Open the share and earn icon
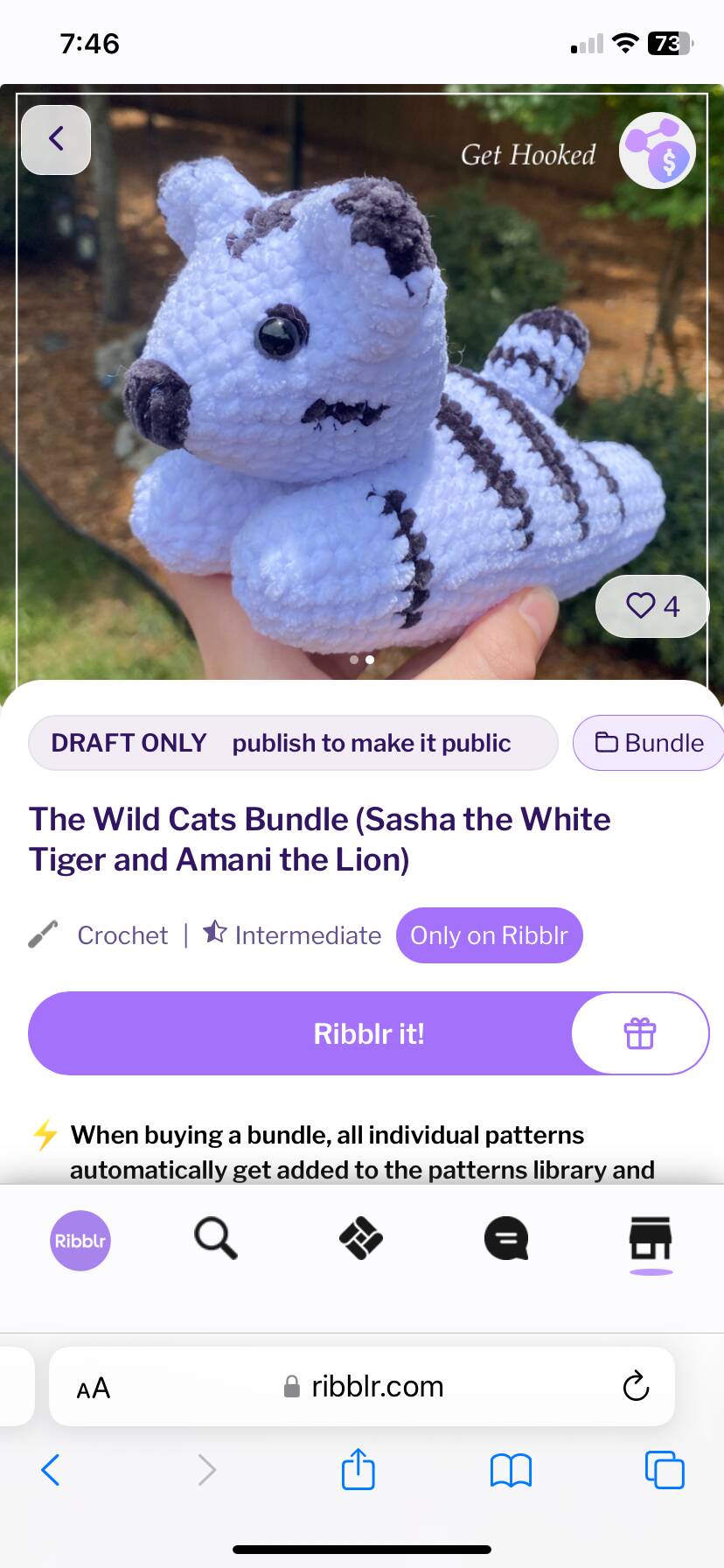Screen dimensions: 724x1568 658,150
